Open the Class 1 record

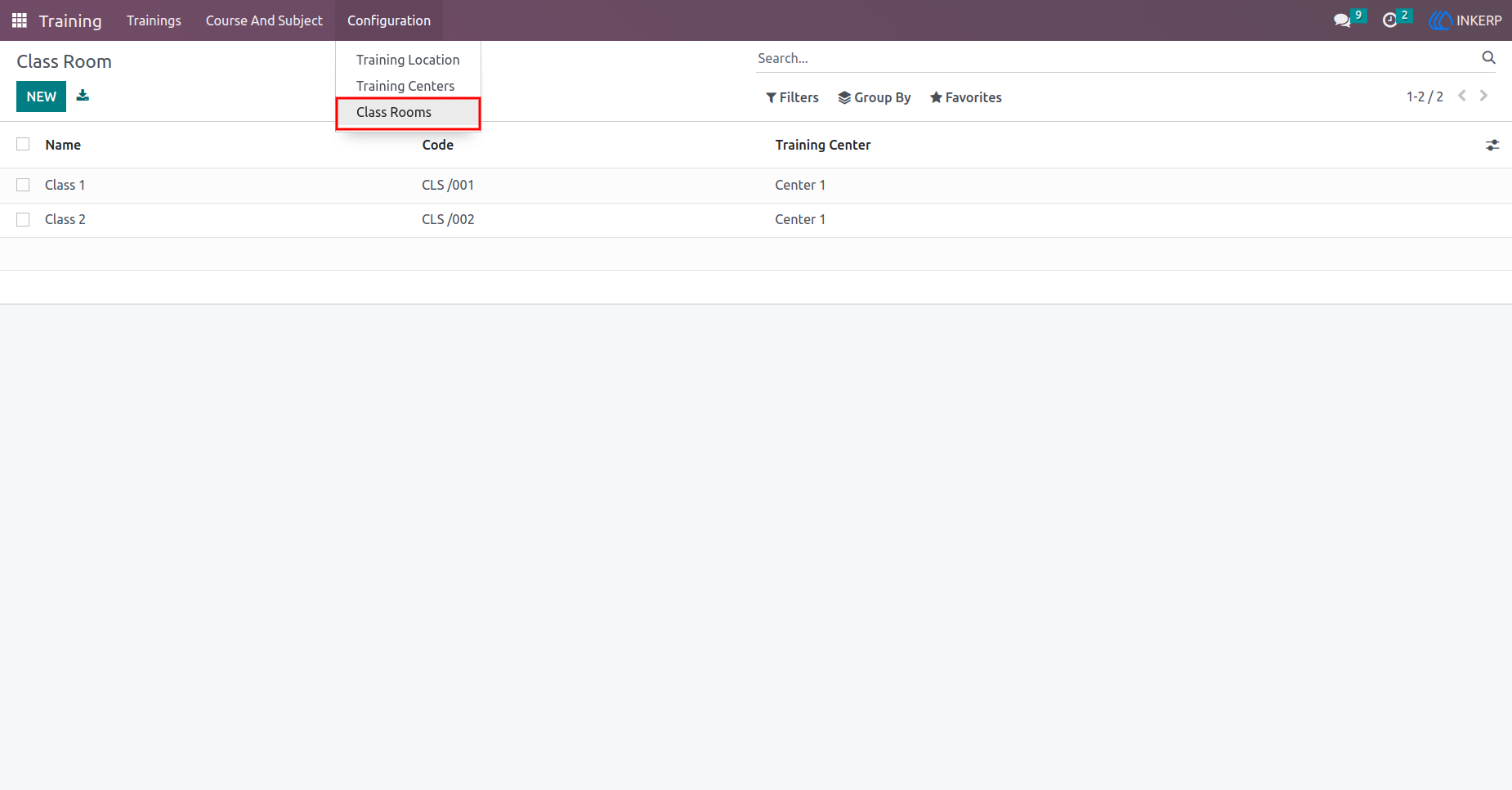[x=65, y=185]
